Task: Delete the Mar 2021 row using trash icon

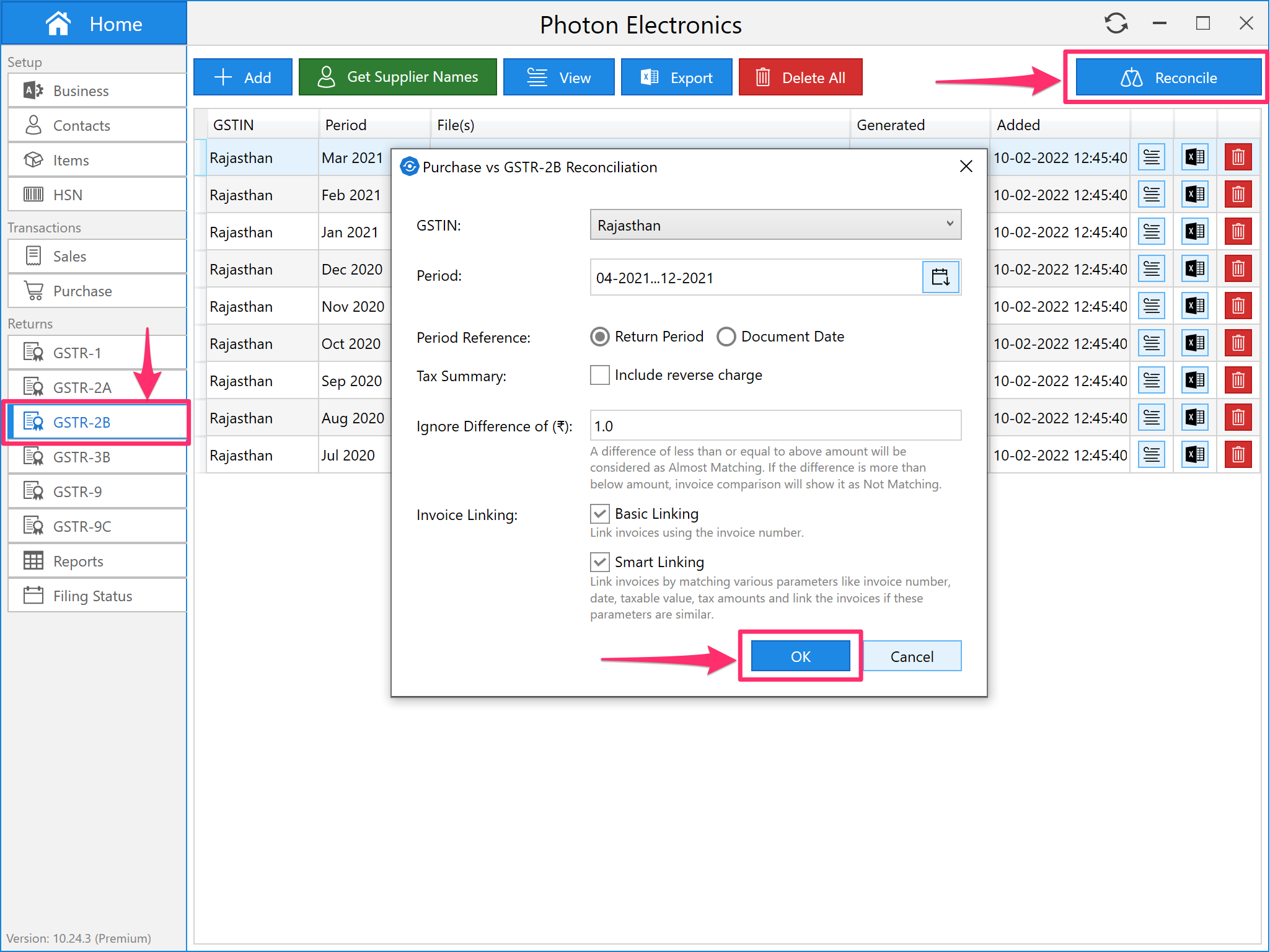Action: pos(1238,157)
